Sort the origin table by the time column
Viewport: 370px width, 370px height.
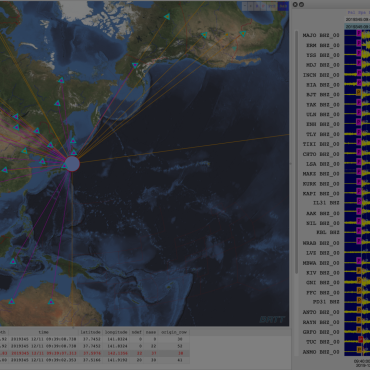[44, 332]
